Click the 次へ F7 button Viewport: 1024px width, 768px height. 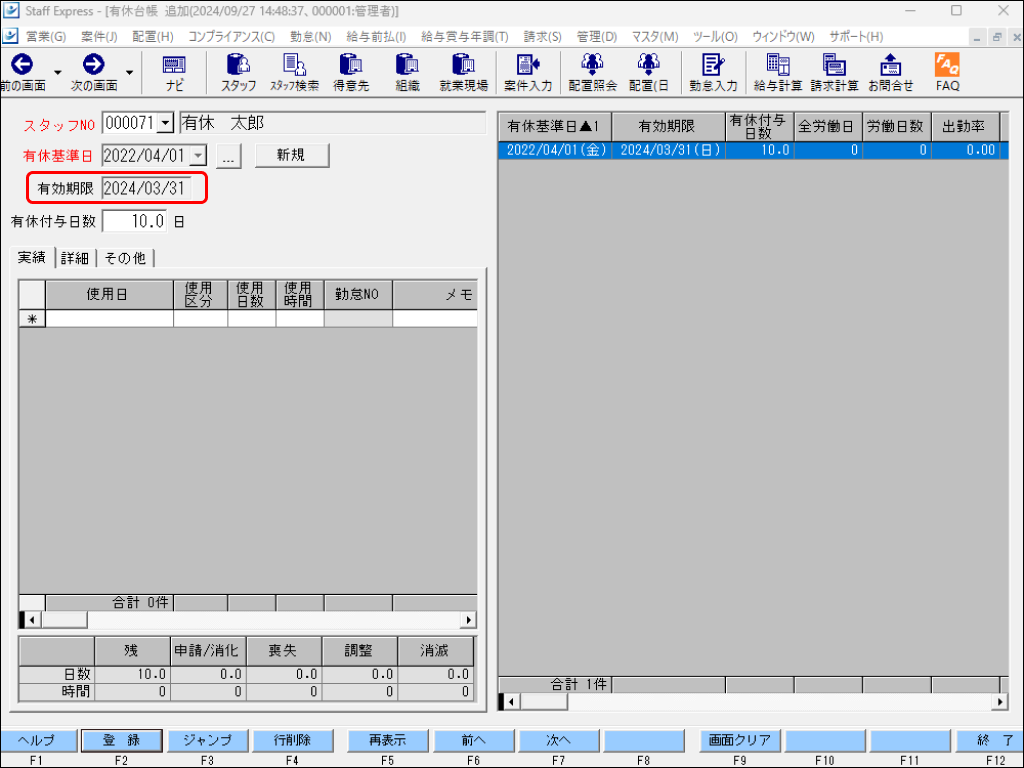(558, 740)
